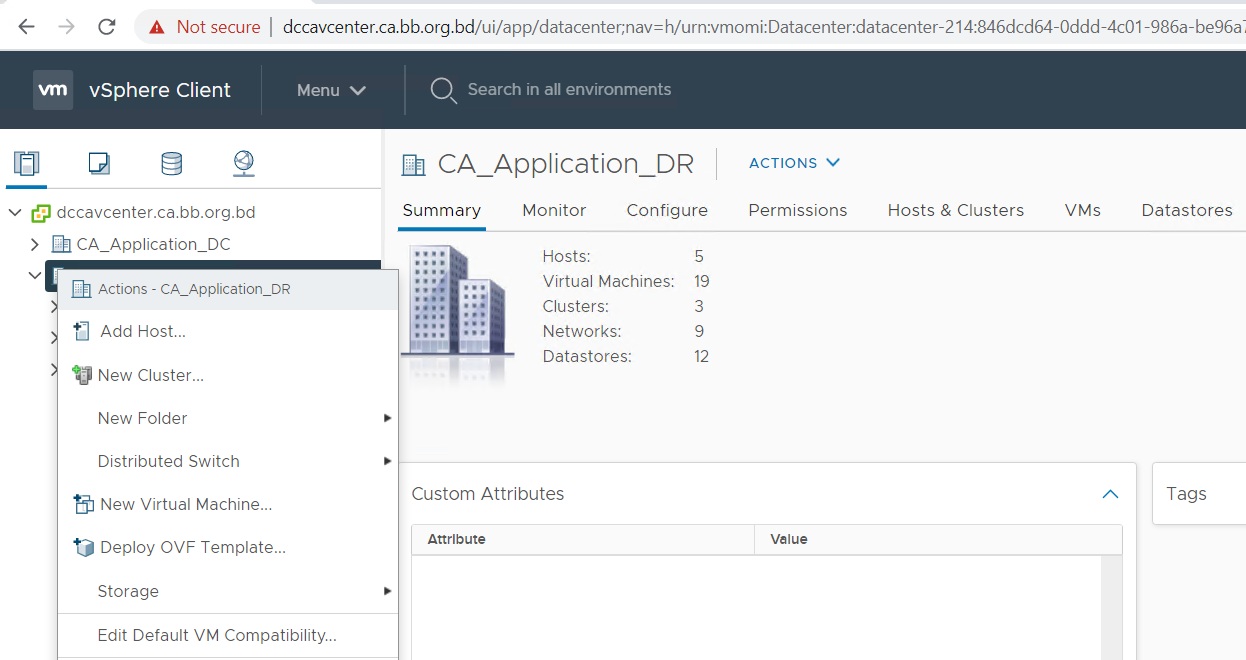Click the Search in all environments field

pyautogui.click(x=569, y=90)
